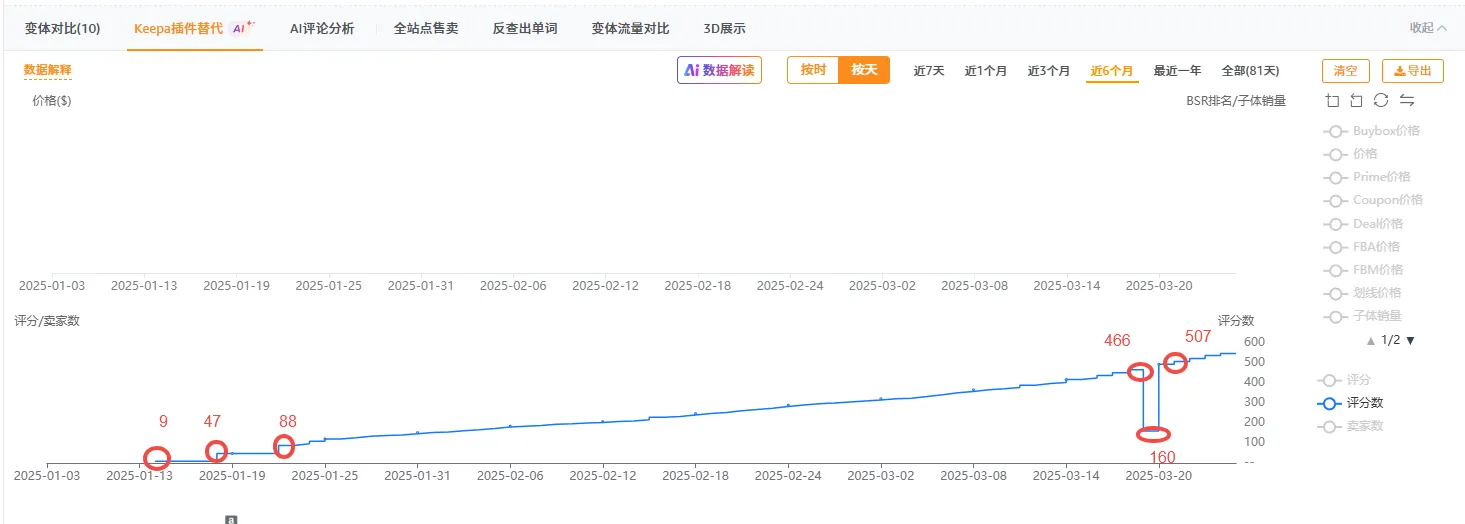
Task: Click the circular restore refresh icon
Action: [1381, 100]
